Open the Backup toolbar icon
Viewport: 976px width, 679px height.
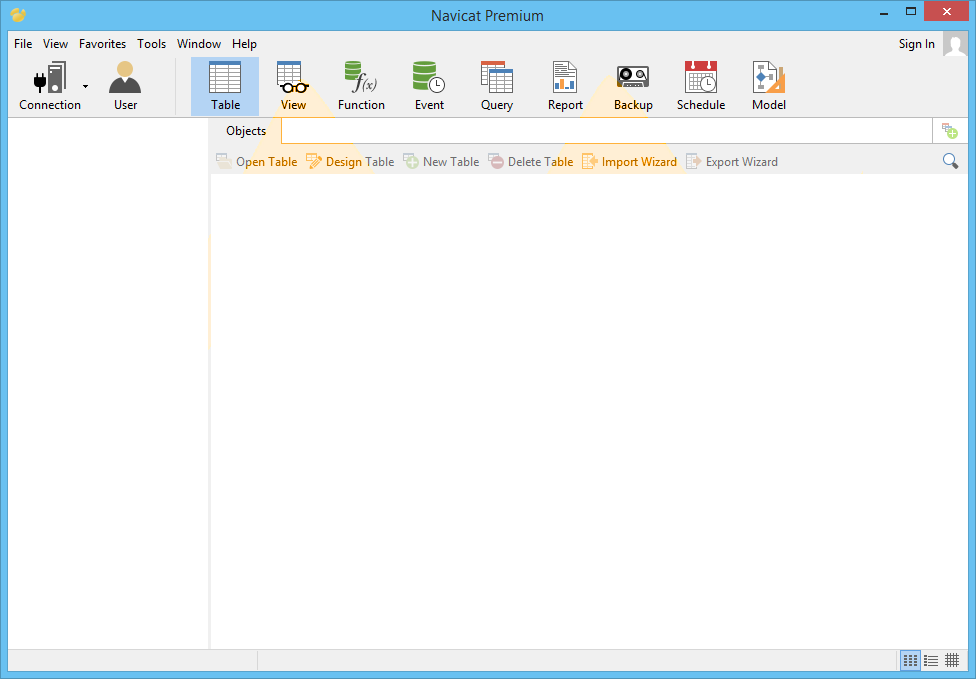click(633, 87)
